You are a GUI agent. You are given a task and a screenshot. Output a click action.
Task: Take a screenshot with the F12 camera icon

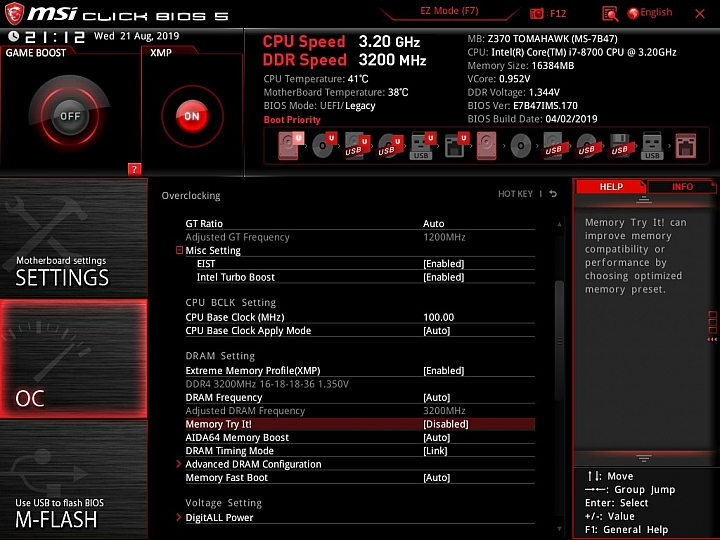[x=536, y=13]
